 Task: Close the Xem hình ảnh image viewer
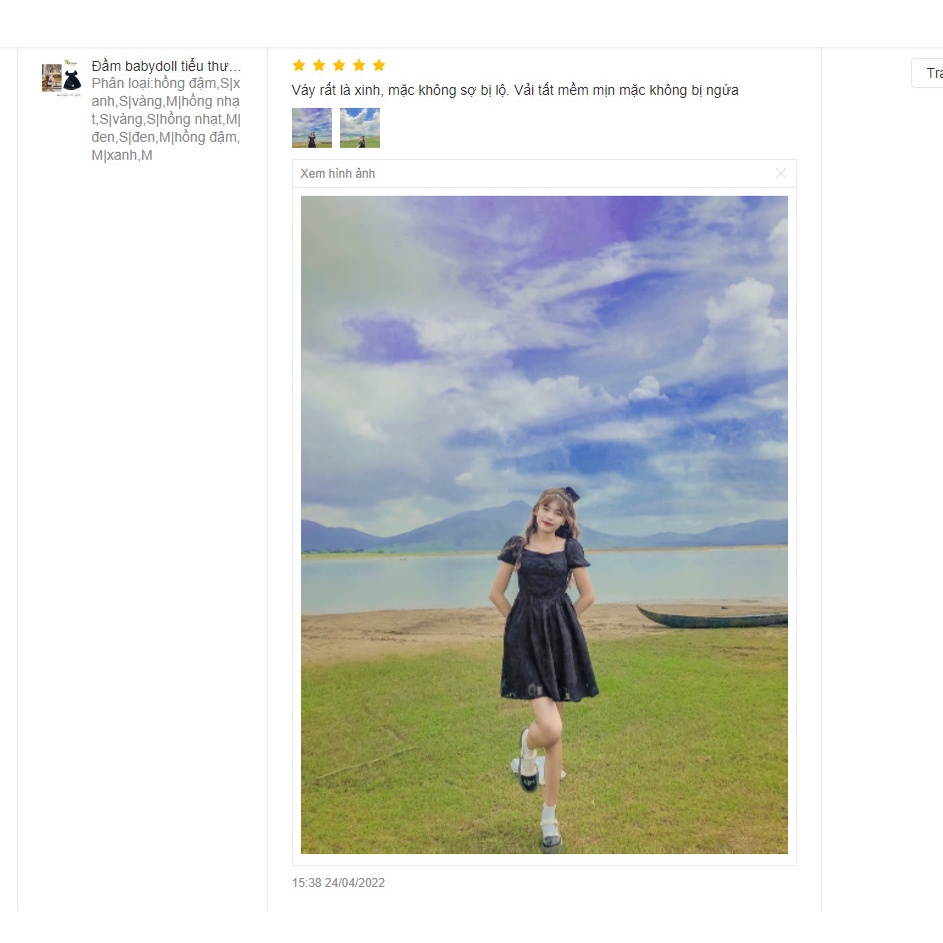[x=781, y=174]
